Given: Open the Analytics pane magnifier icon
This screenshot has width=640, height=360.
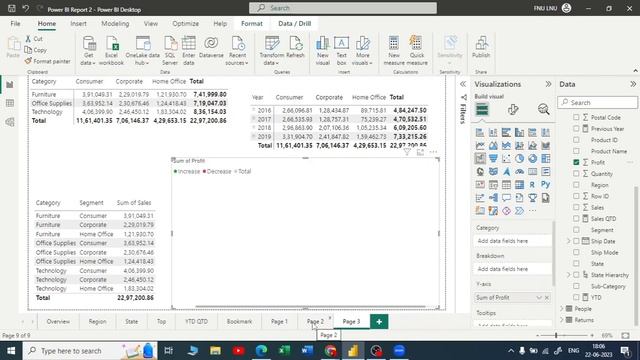Looking at the screenshot, I should [x=543, y=109].
